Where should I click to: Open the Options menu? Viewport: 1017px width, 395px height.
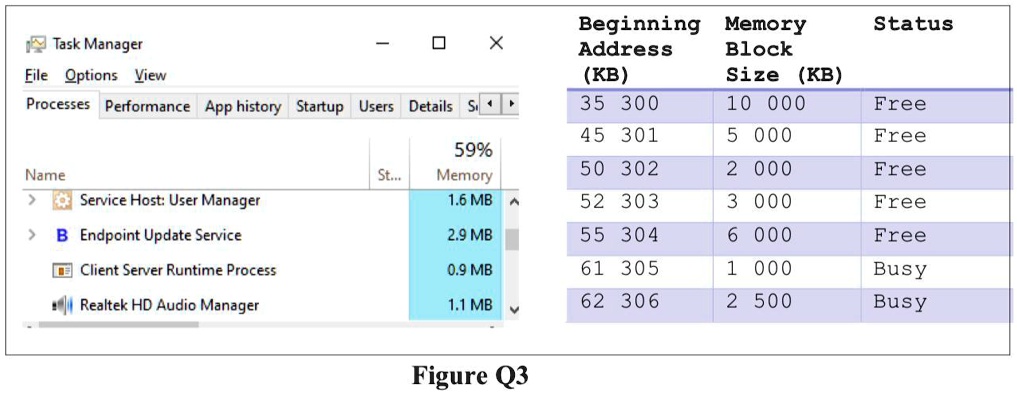[x=91, y=75]
